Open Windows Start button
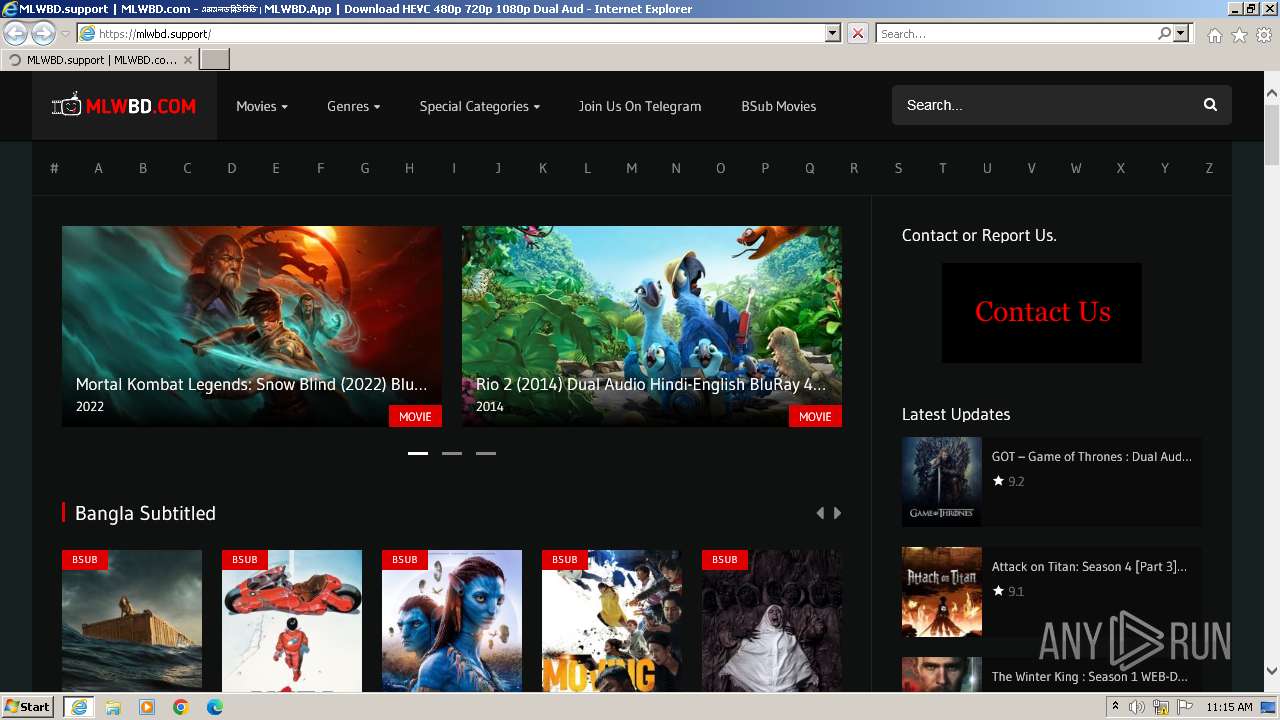 [x=28, y=707]
